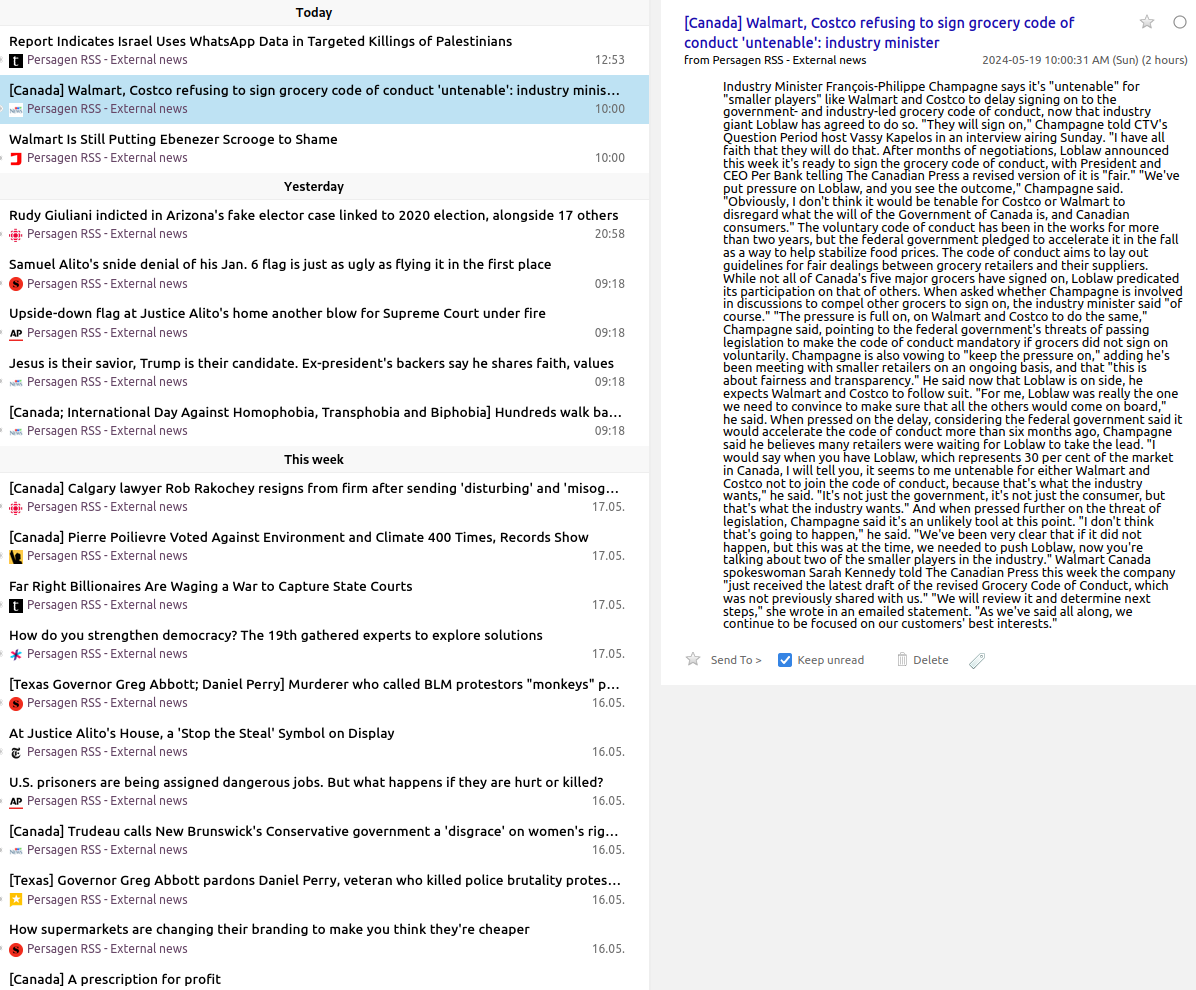Open 'Walmart Is Still Putting Ebenezer Scrooge to Shame'
1196x990 pixels.
pyautogui.click(x=173, y=139)
